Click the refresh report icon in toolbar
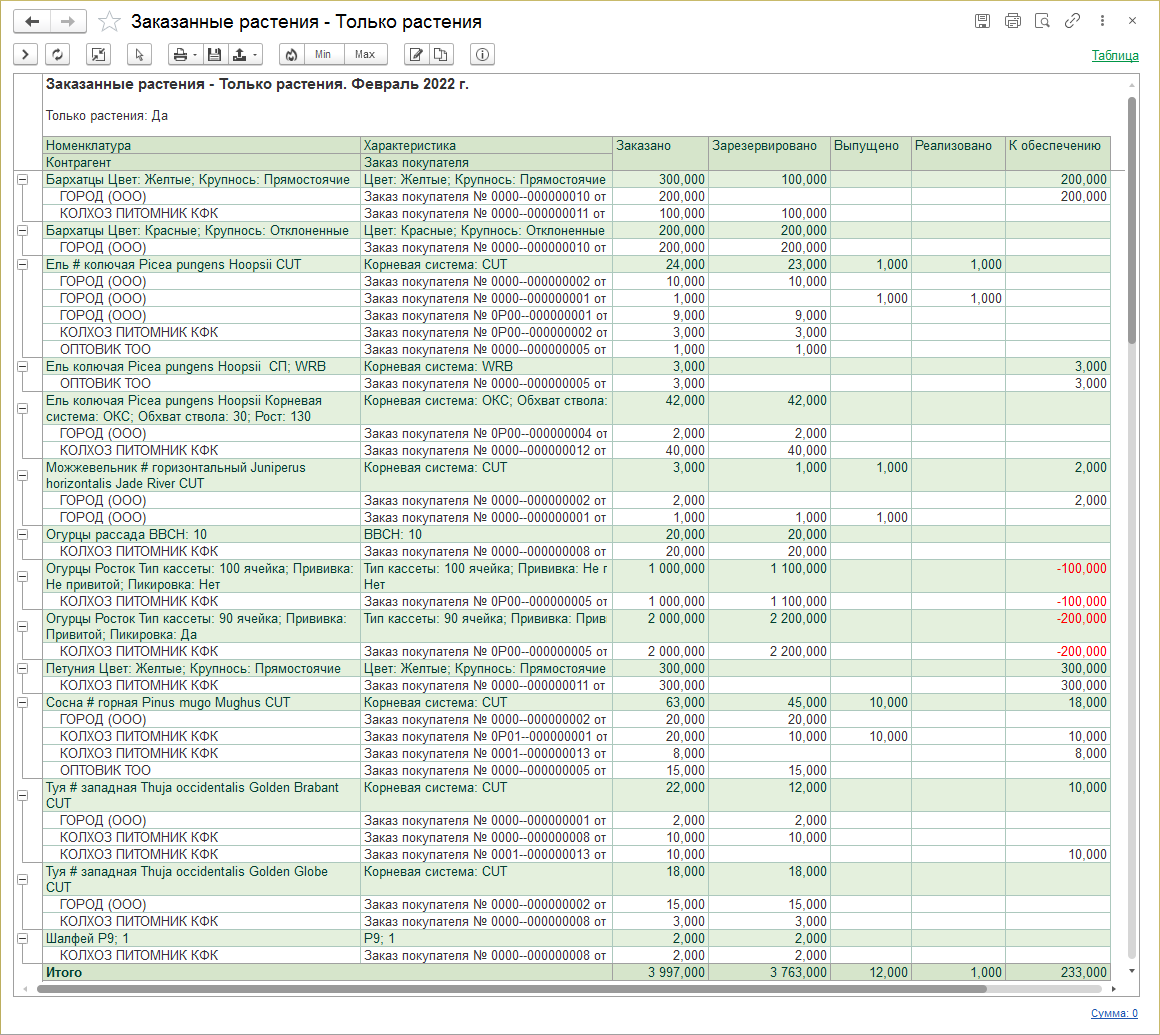 click(x=58, y=55)
